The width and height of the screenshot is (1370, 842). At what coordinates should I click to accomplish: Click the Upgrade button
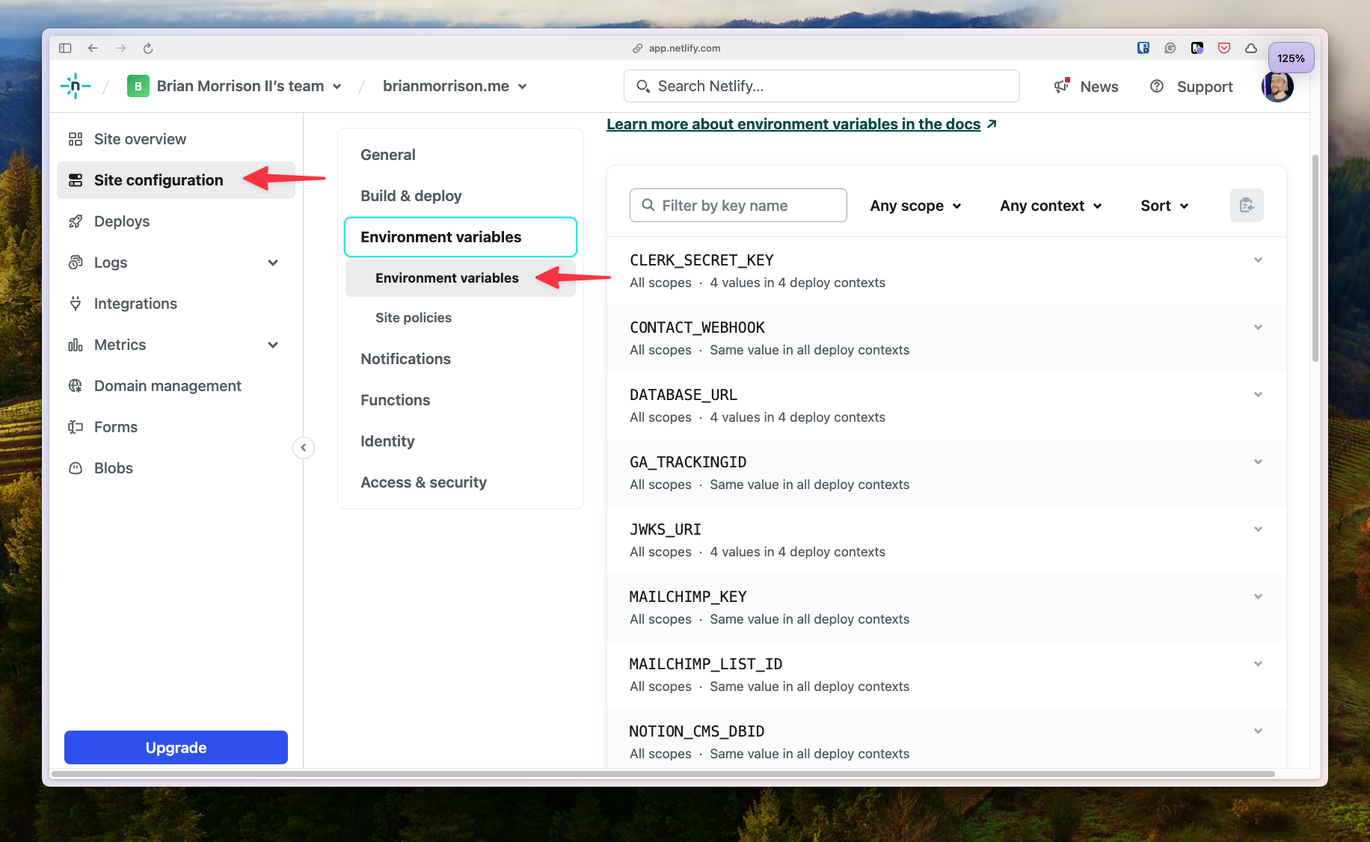[x=176, y=748]
